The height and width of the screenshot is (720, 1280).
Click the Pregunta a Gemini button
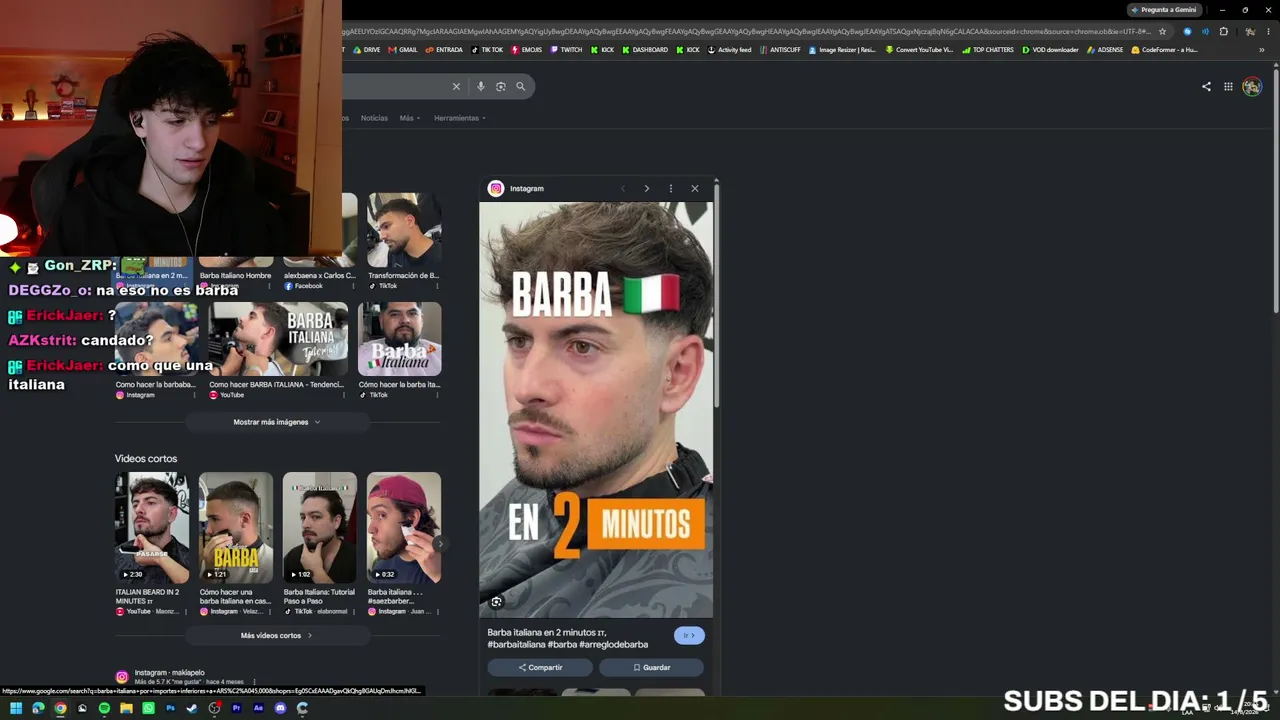point(1163,10)
